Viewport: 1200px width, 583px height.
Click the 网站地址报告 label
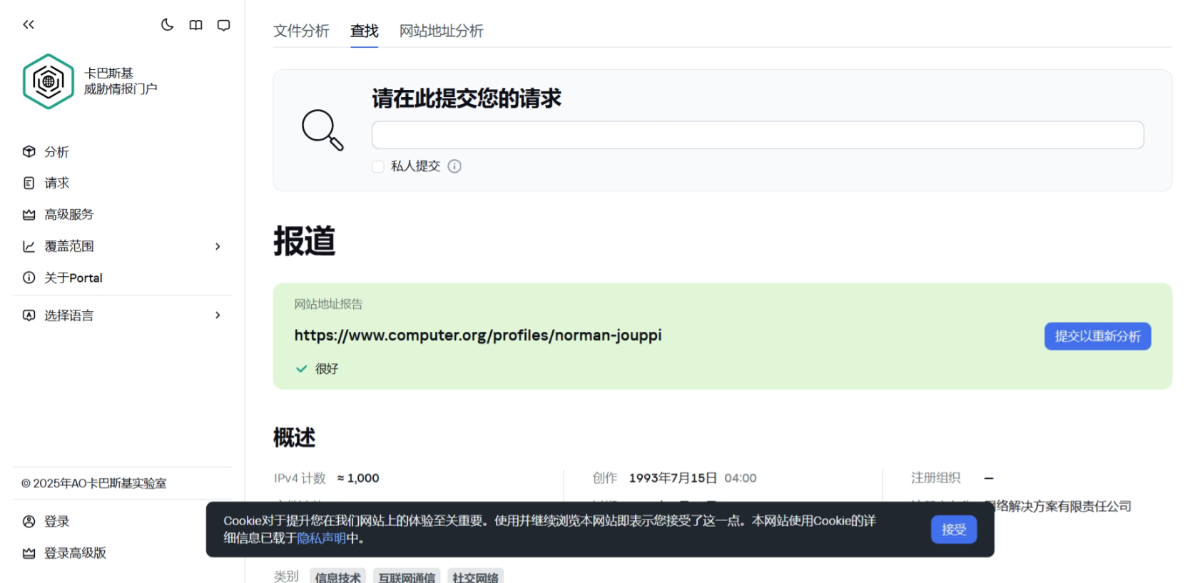329,304
